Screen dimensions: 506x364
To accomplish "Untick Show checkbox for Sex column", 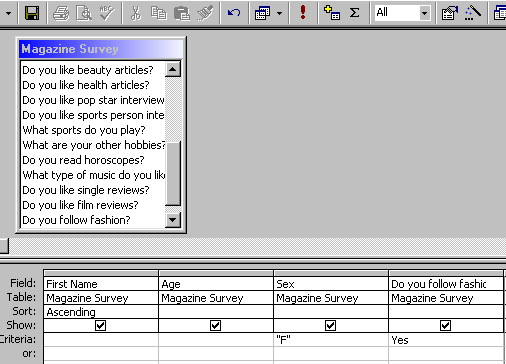I will point(330,325).
